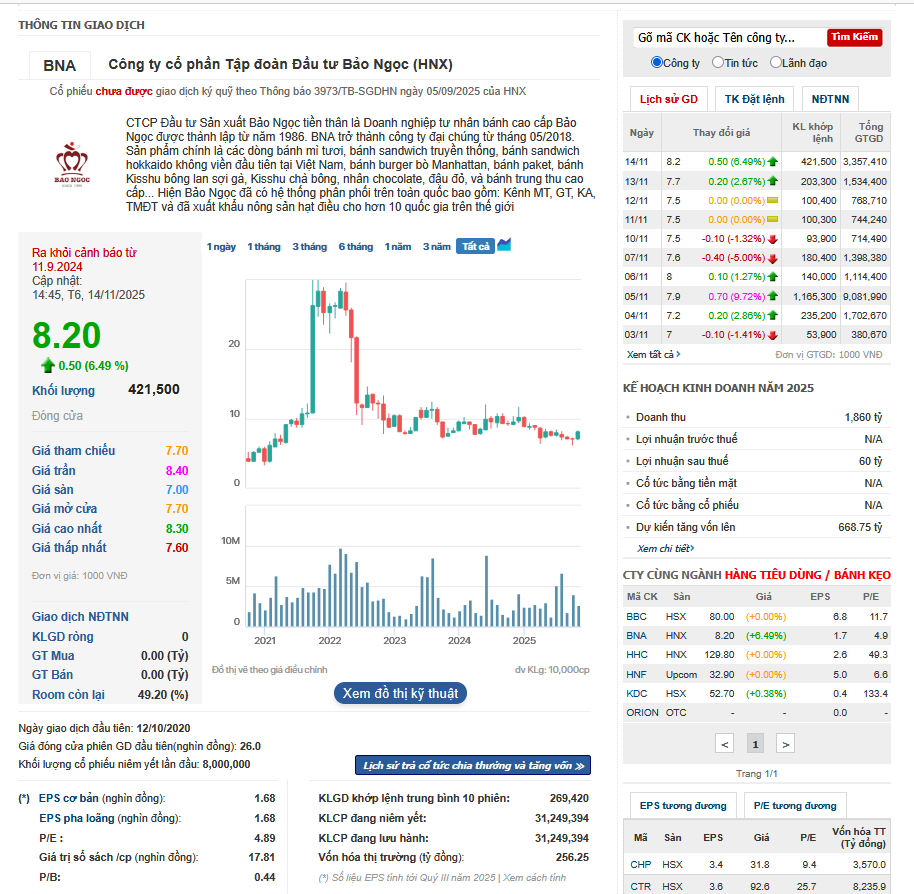914x894 pixels.
Task: Open the EPS pha loãng definition link
Action: tap(76, 818)
